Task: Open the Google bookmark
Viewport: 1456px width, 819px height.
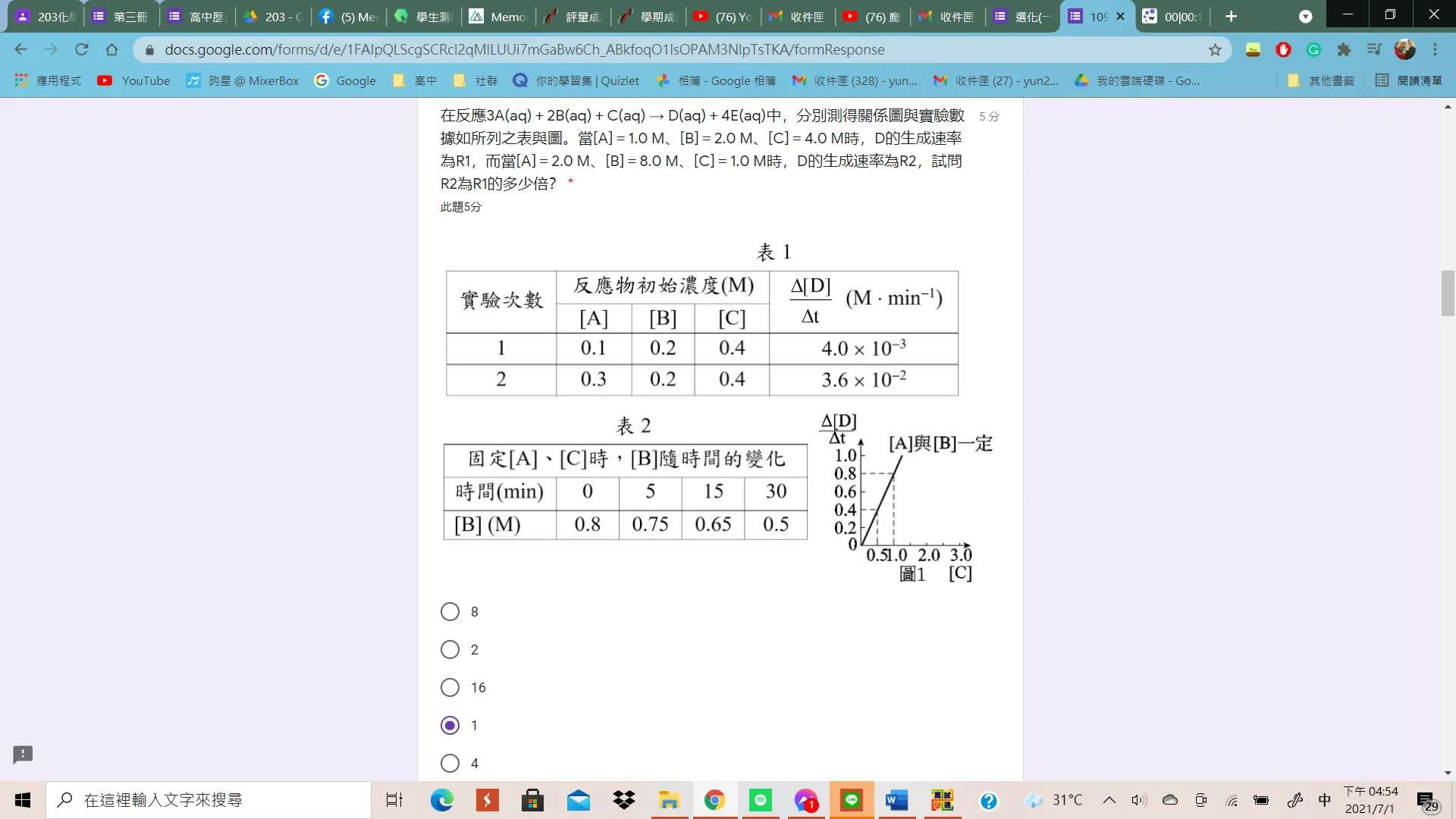Action: [x=345, y=80]
